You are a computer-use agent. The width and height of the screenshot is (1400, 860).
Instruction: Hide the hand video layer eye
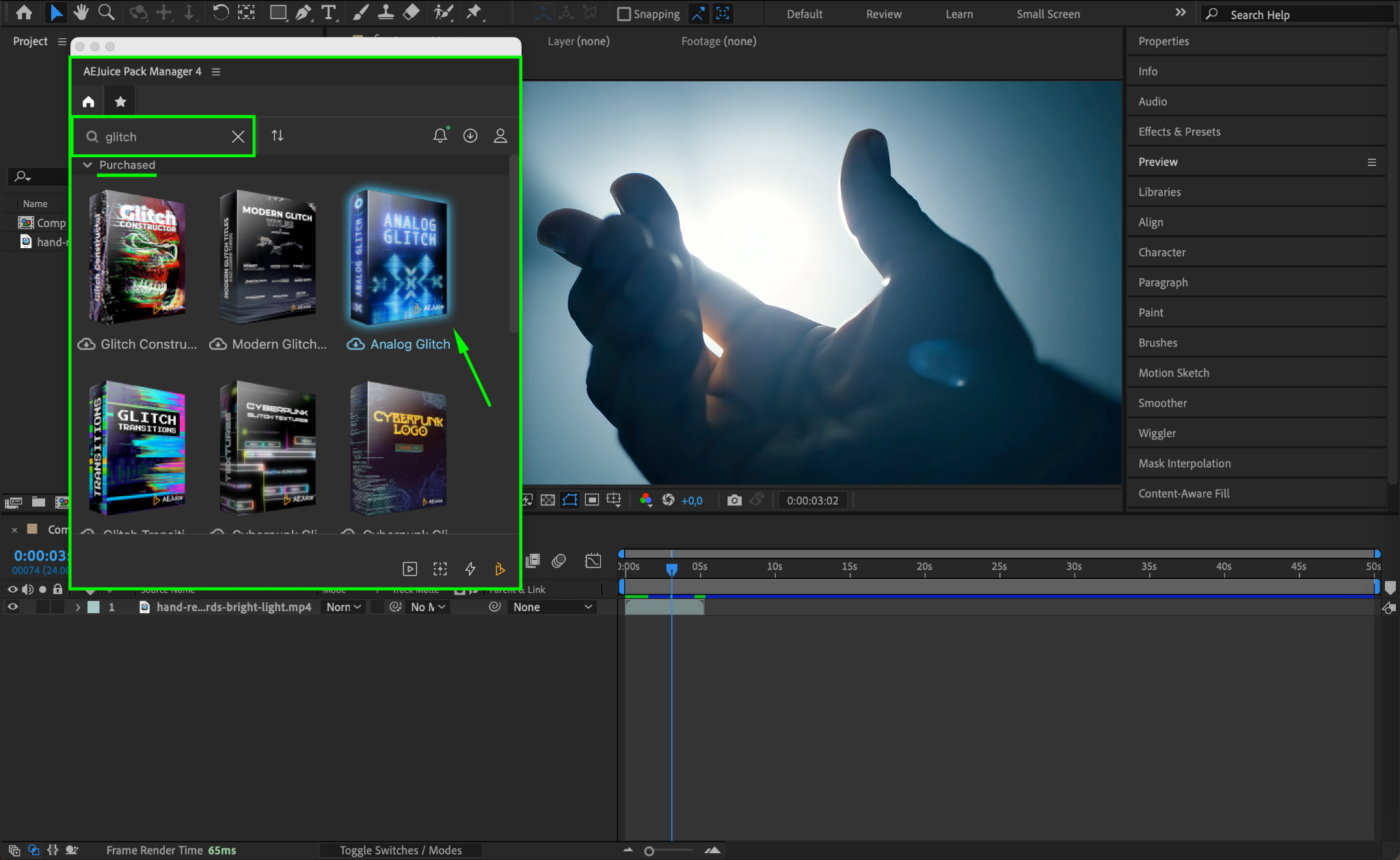coord(12,607)
